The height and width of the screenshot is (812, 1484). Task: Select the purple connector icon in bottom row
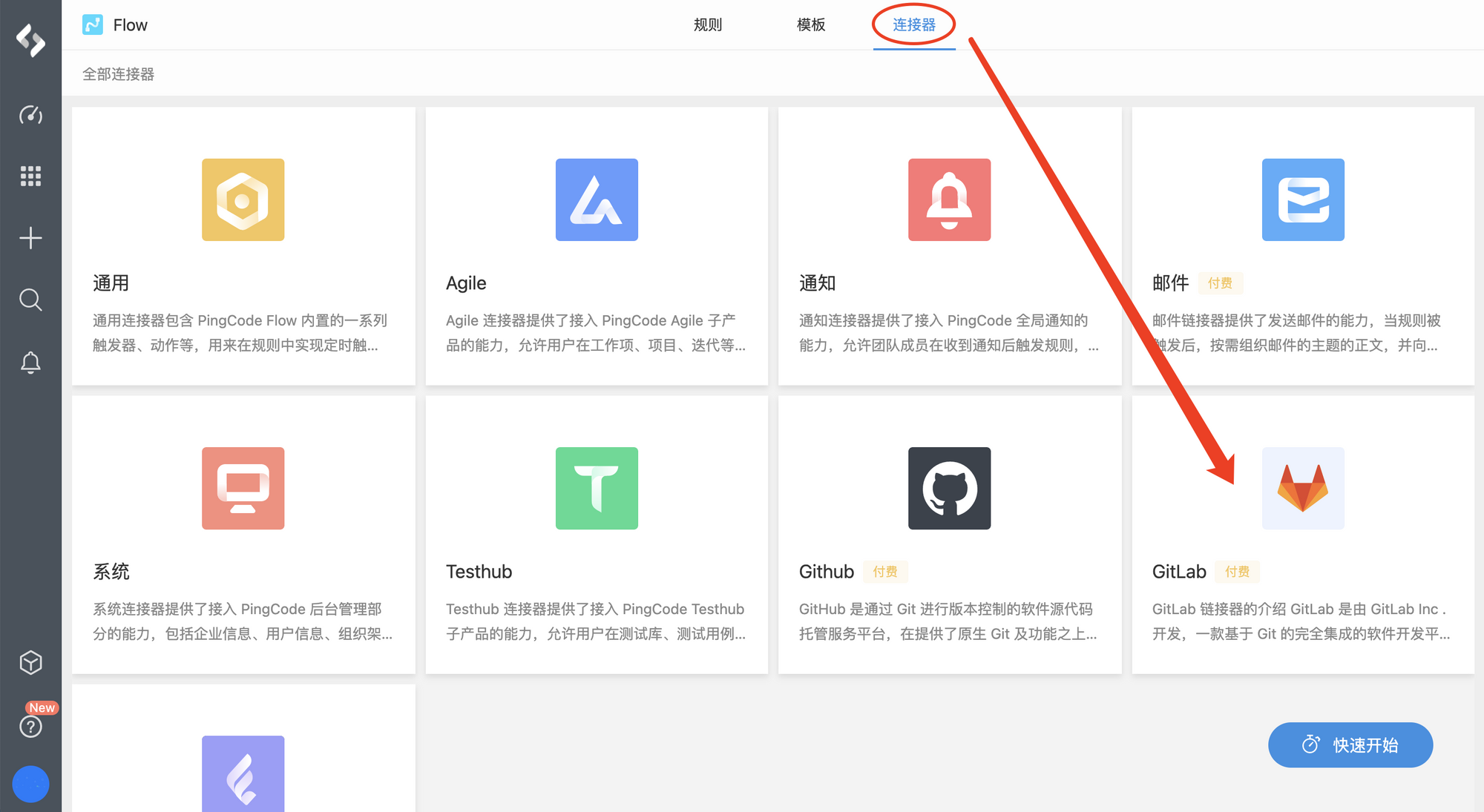pos(243,773)
